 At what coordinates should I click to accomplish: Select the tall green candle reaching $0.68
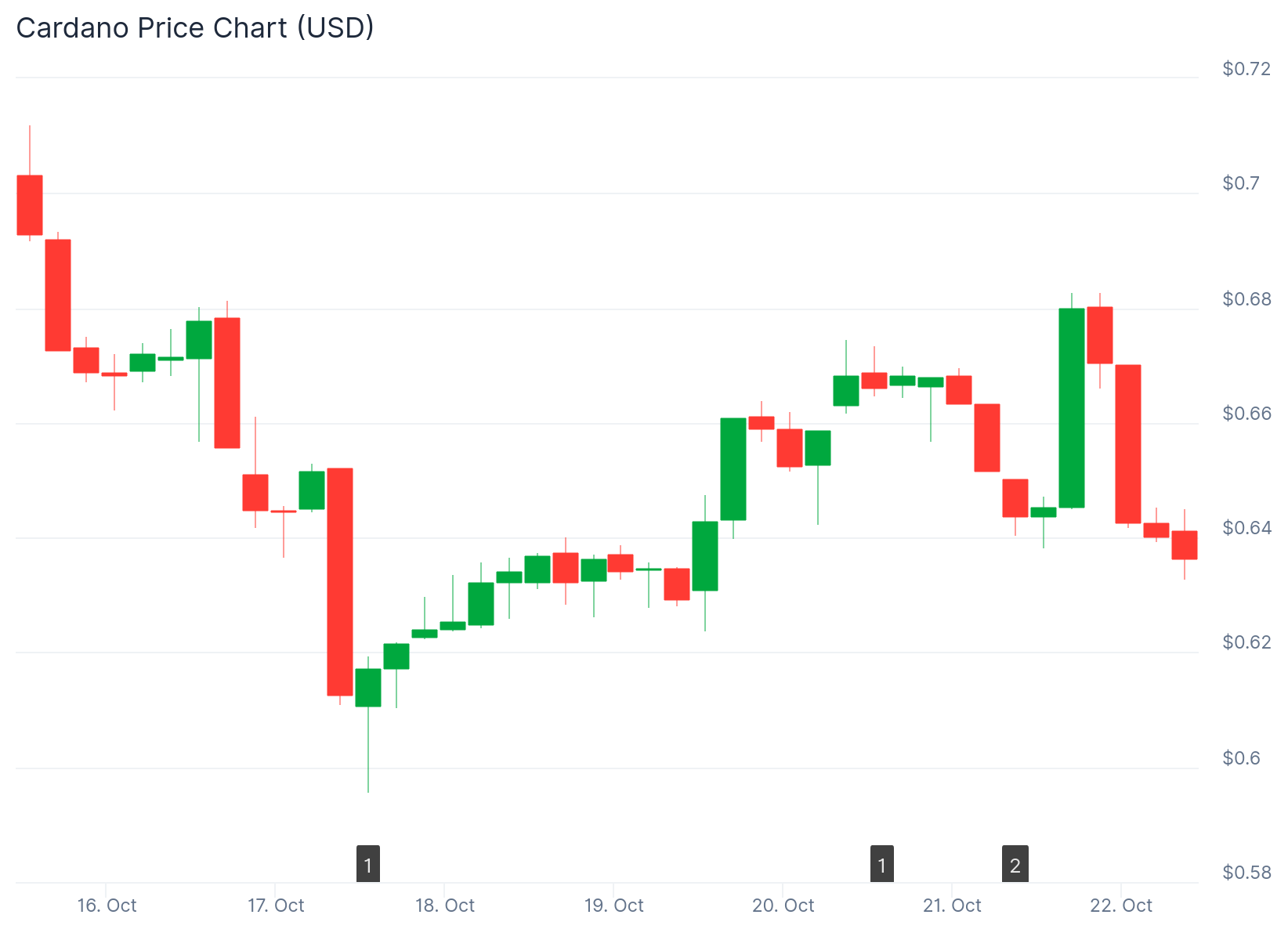pos(1072,408)
